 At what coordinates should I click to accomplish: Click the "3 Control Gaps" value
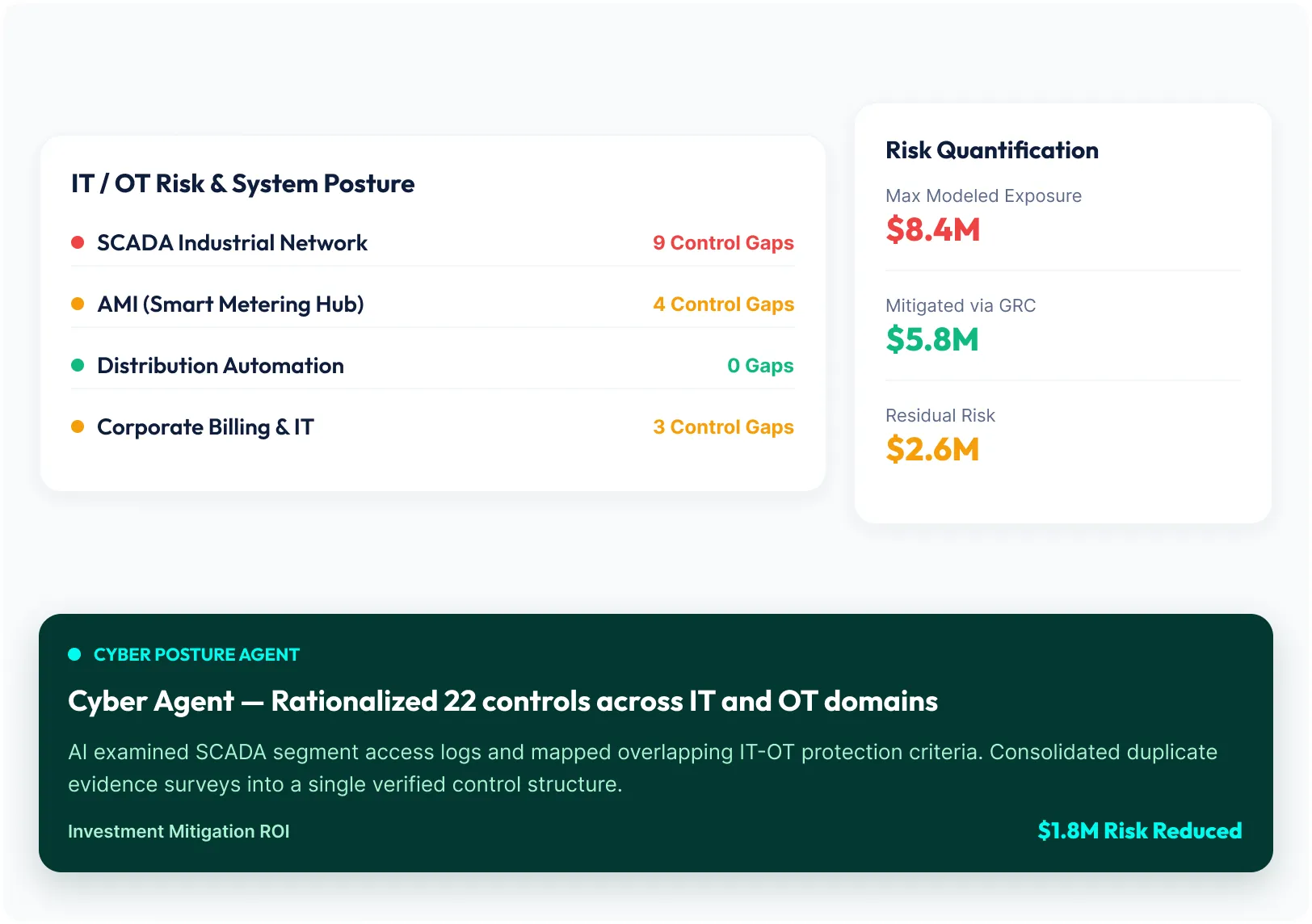click(x=723, y=427)
